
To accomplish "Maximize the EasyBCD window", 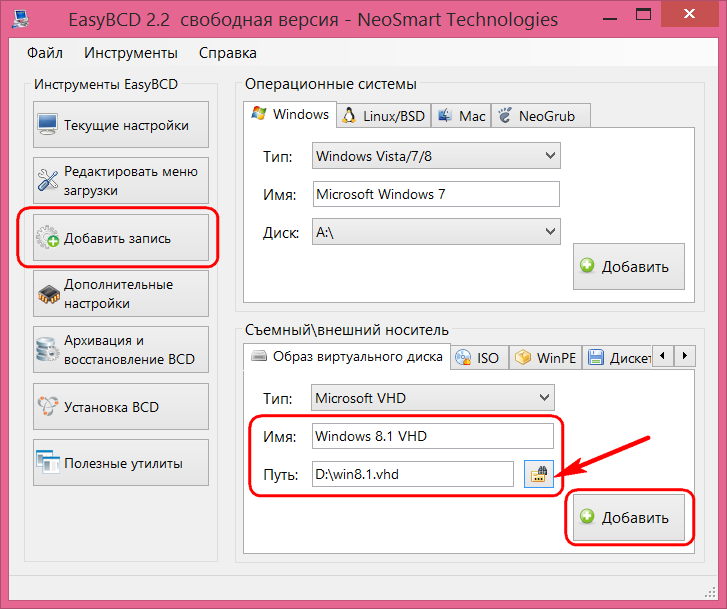I will coord(643,15).
